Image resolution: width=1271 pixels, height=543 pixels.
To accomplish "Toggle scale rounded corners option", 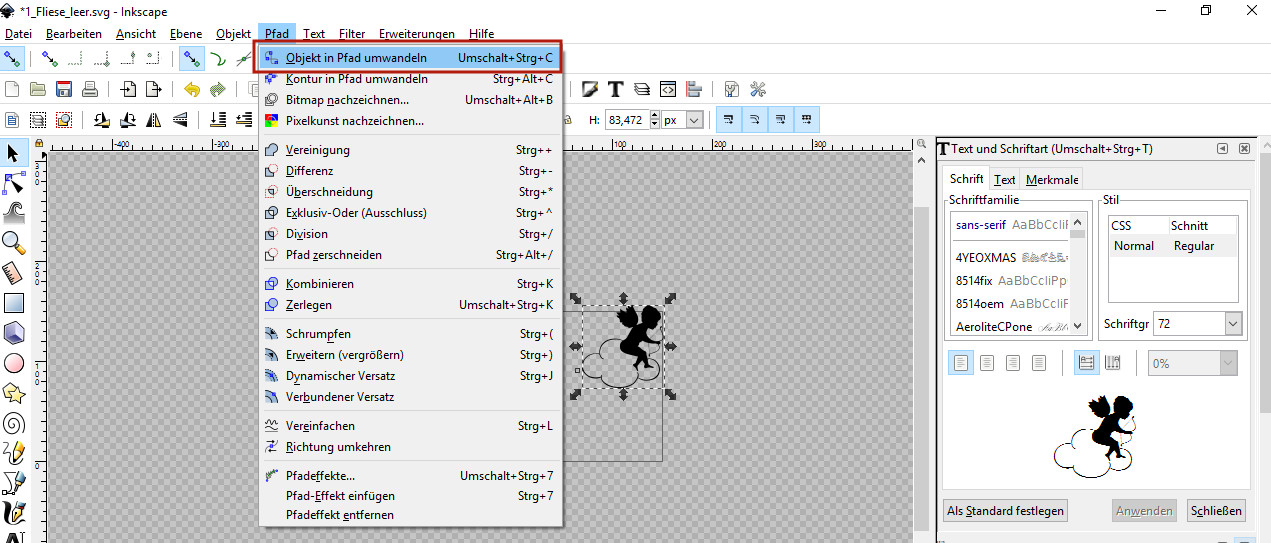I will [754, 120].
